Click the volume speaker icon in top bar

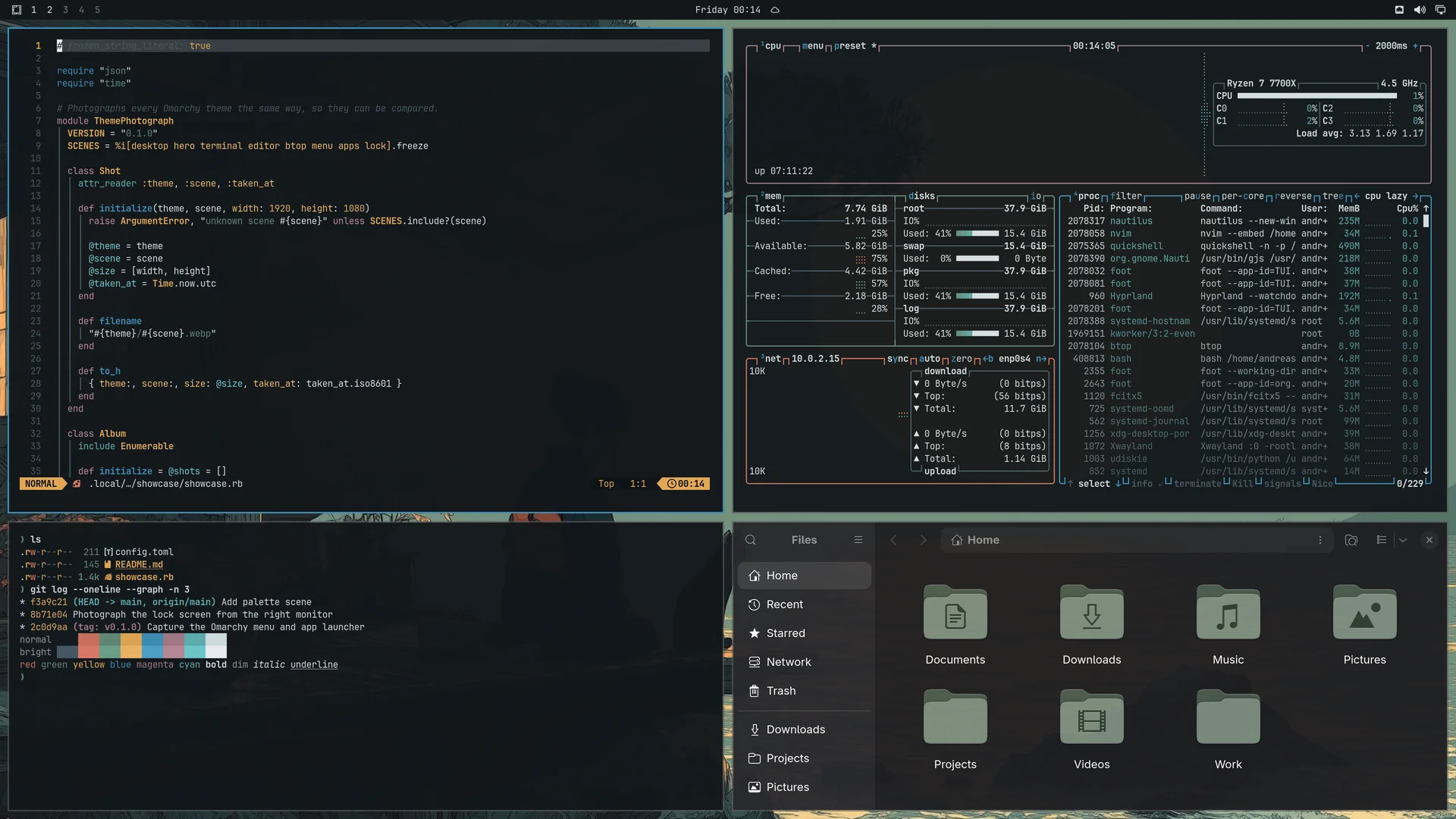click(1420, 10)
